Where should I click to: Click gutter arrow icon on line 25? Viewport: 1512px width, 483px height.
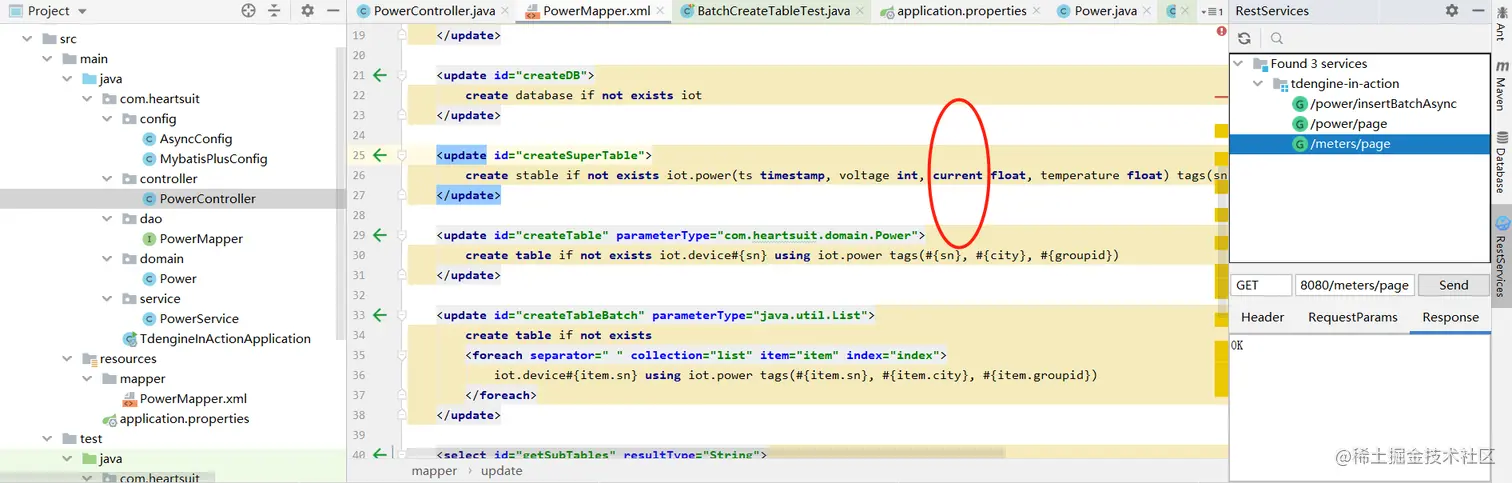379,155
